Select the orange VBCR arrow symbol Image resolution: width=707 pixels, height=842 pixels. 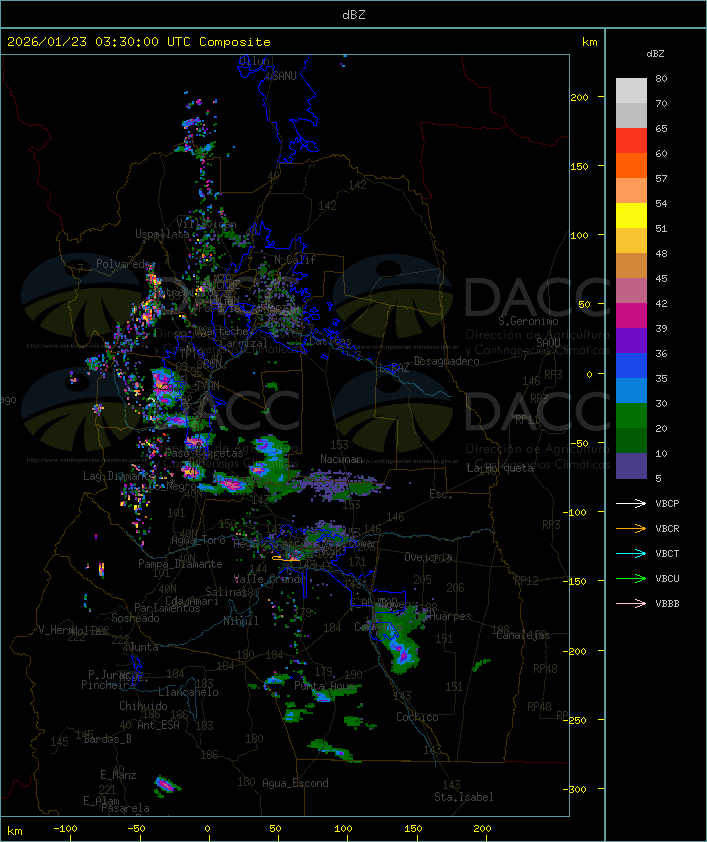pyautogui.click(x=632, y=528)
